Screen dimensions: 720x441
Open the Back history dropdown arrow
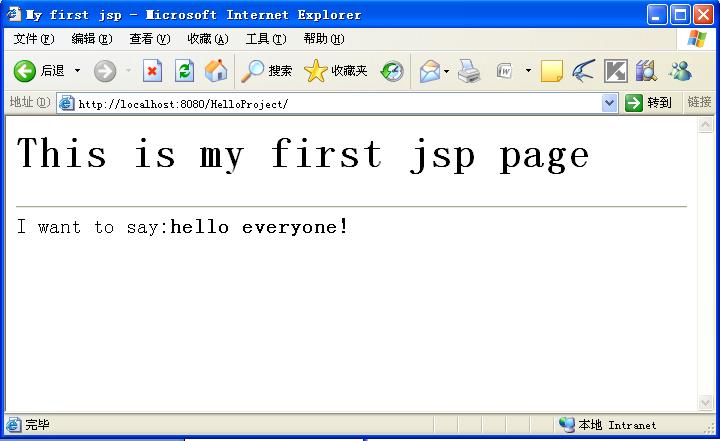[x=77, y=71]
